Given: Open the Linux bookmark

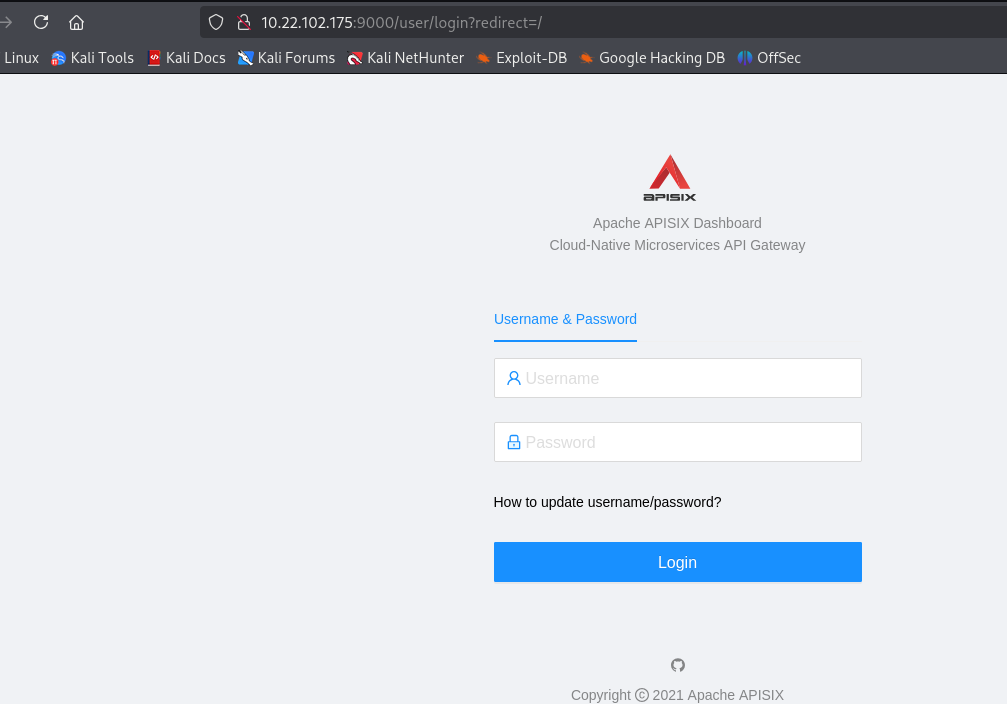Looking at the screenshot, I should pyautogui.click(x=20, y=58).
